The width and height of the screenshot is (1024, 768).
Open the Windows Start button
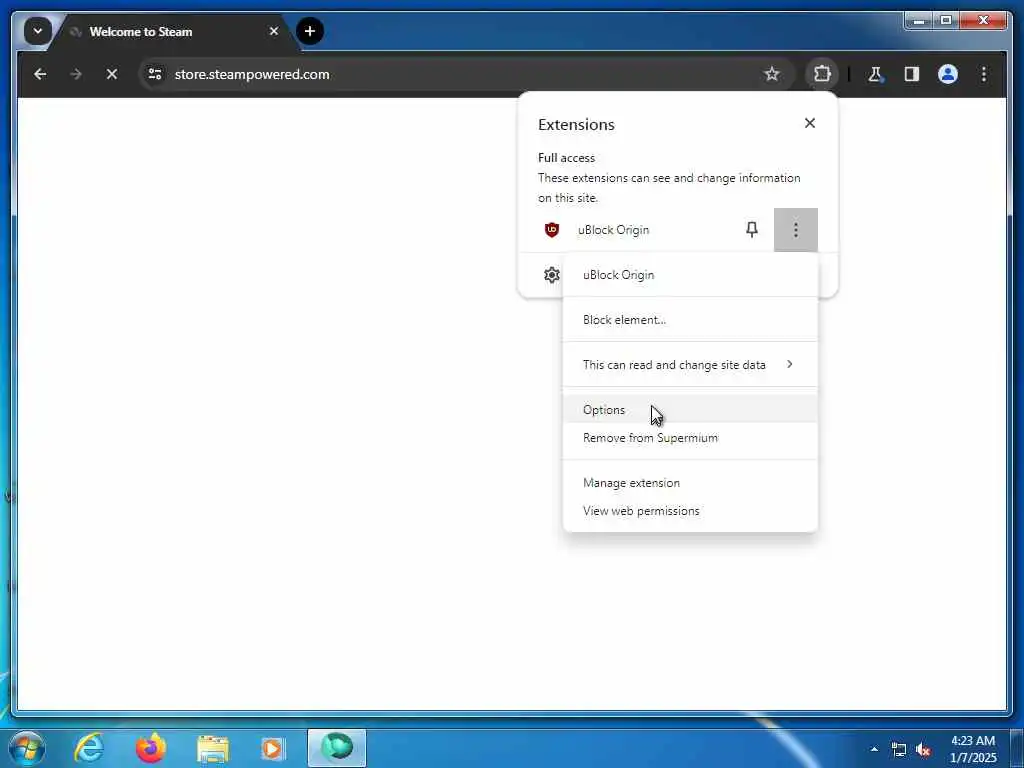[27, 748]
